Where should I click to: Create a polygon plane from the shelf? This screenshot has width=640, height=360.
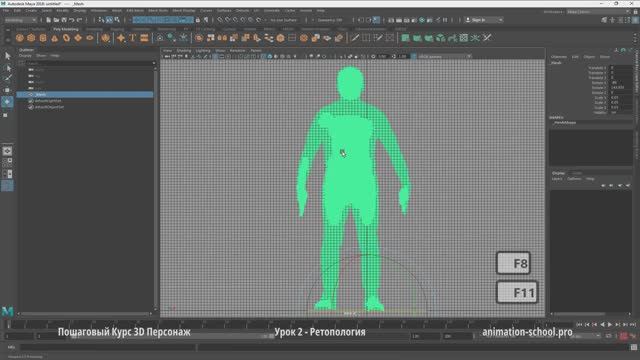pos(78,38)
